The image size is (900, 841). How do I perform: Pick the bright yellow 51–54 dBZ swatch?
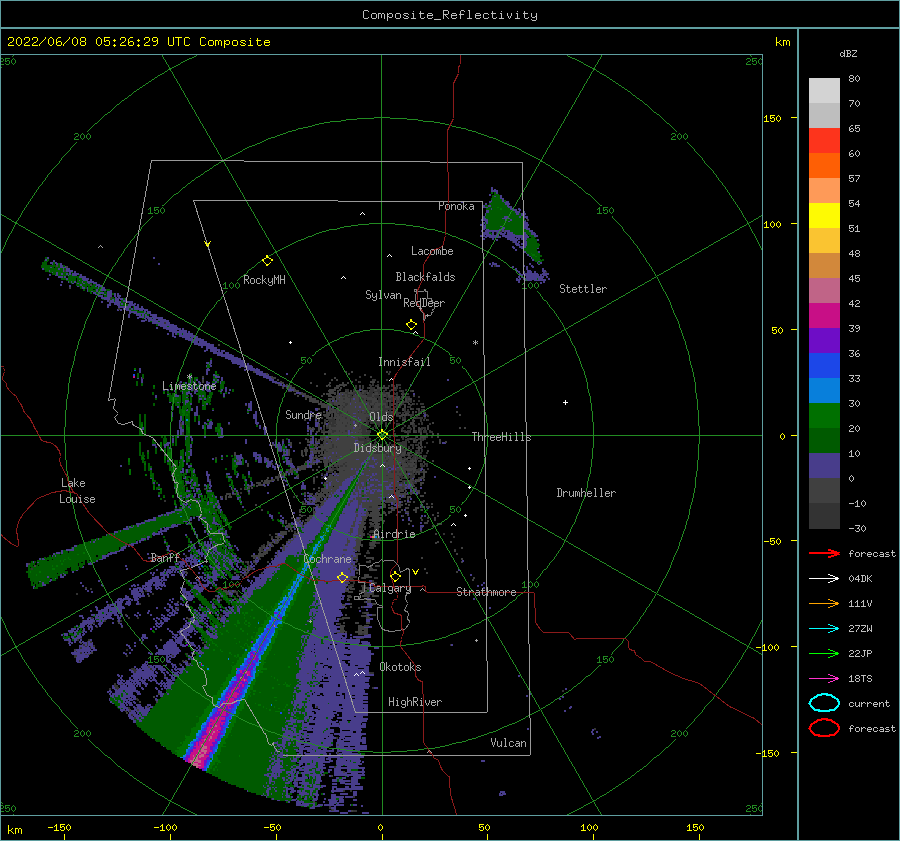[x=824, y=216]
